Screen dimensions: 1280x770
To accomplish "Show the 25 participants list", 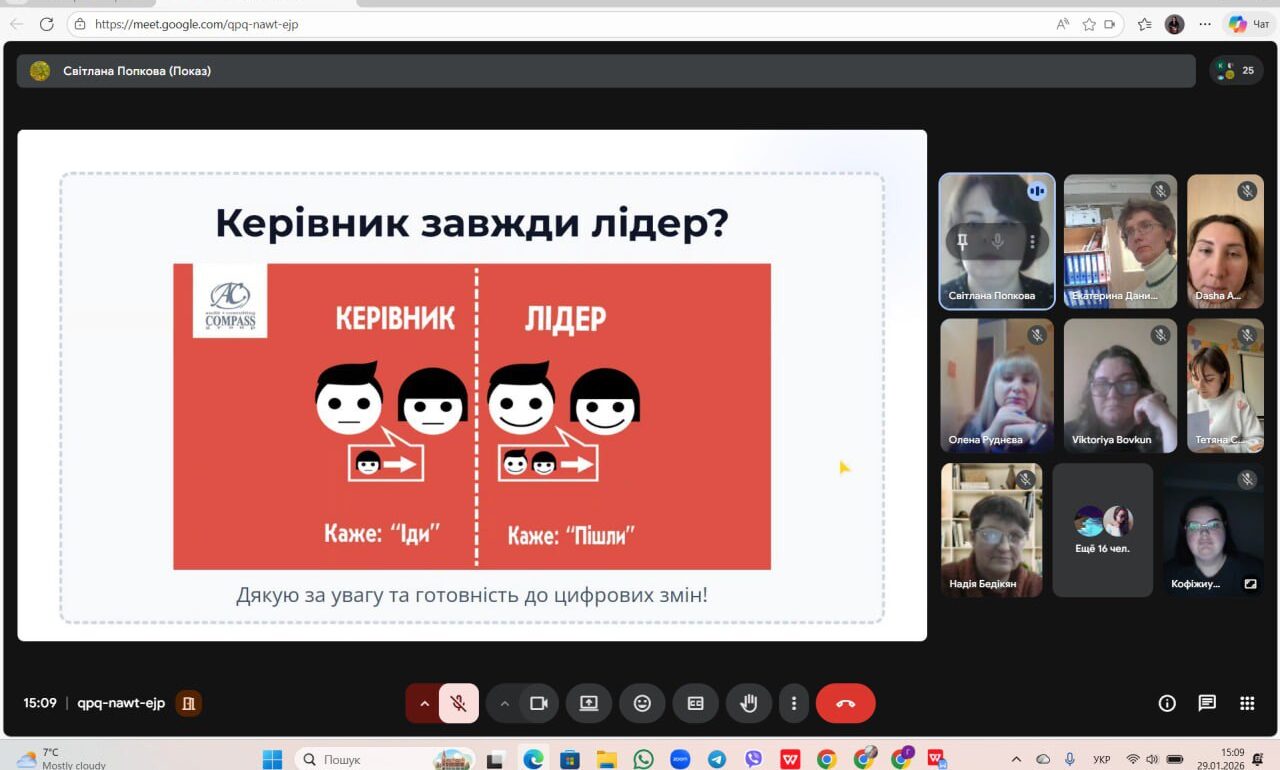I will [1236, 70].
